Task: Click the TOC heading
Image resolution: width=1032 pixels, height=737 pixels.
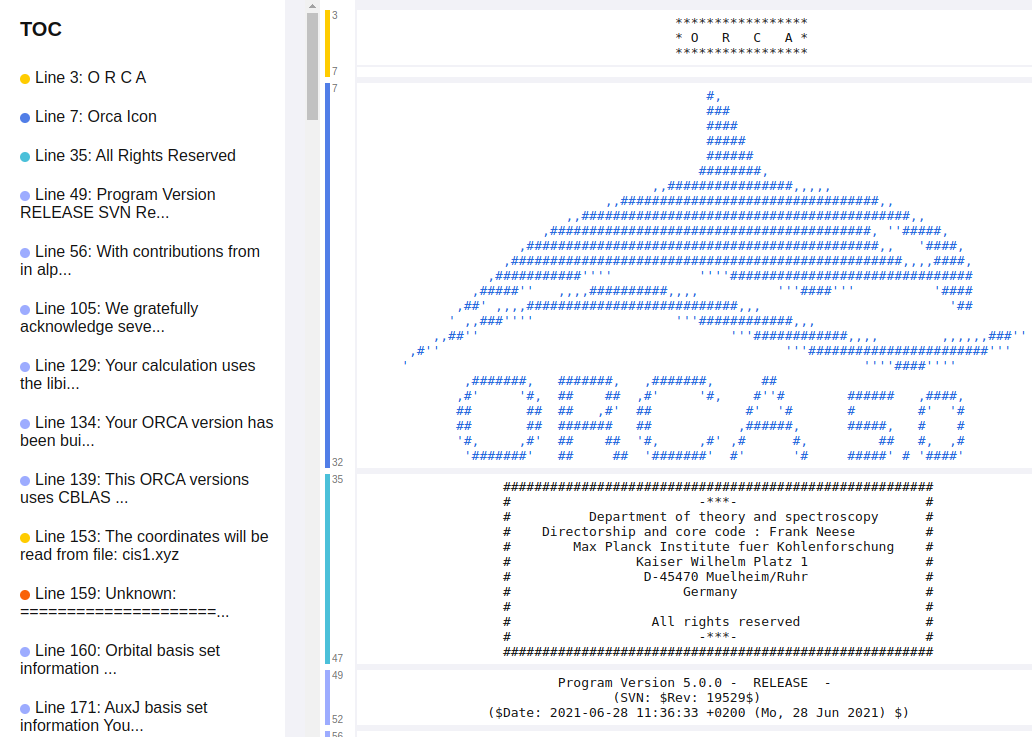Action: (41, 29)
